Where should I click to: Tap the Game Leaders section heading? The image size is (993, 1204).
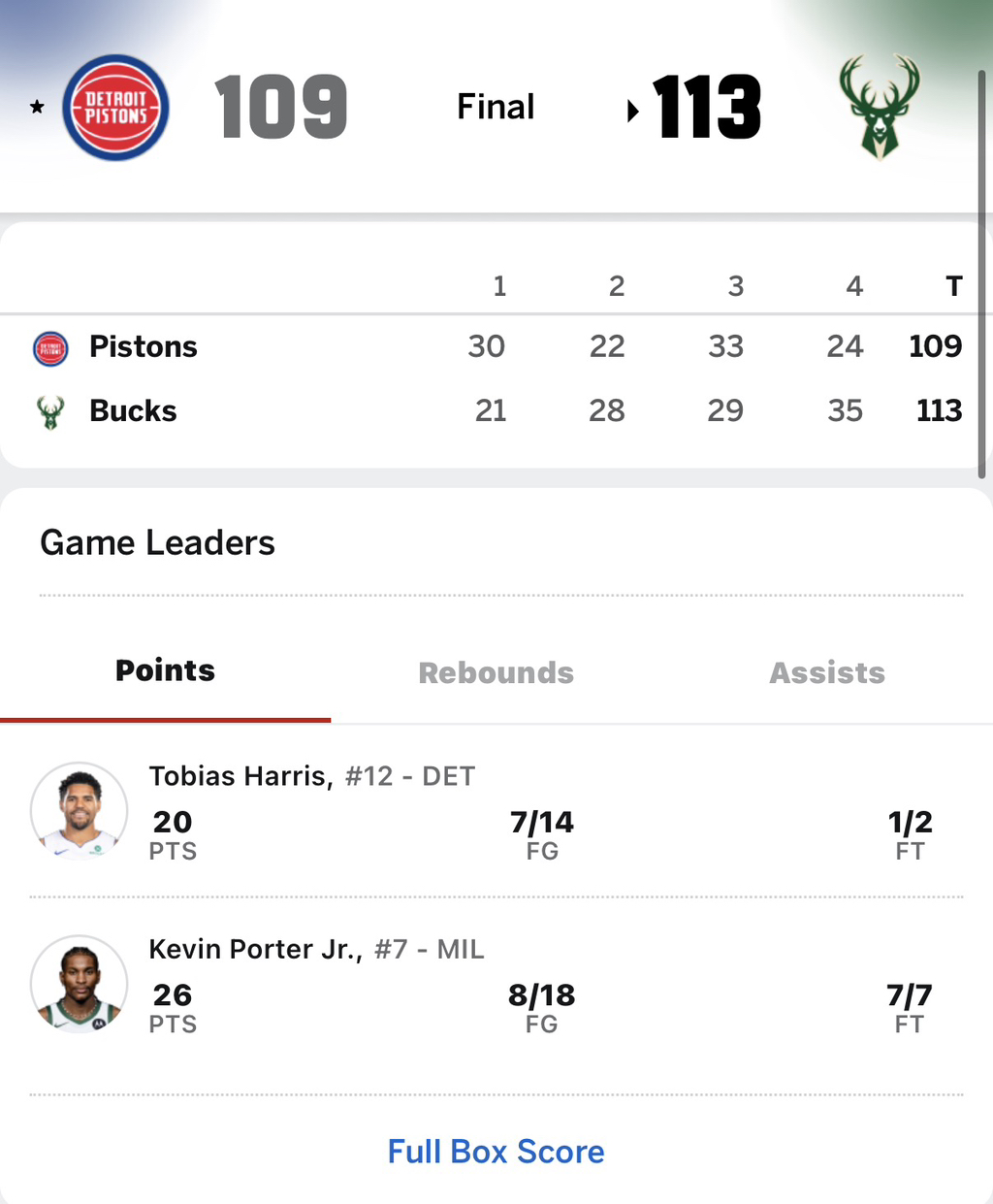click(157, 543)
